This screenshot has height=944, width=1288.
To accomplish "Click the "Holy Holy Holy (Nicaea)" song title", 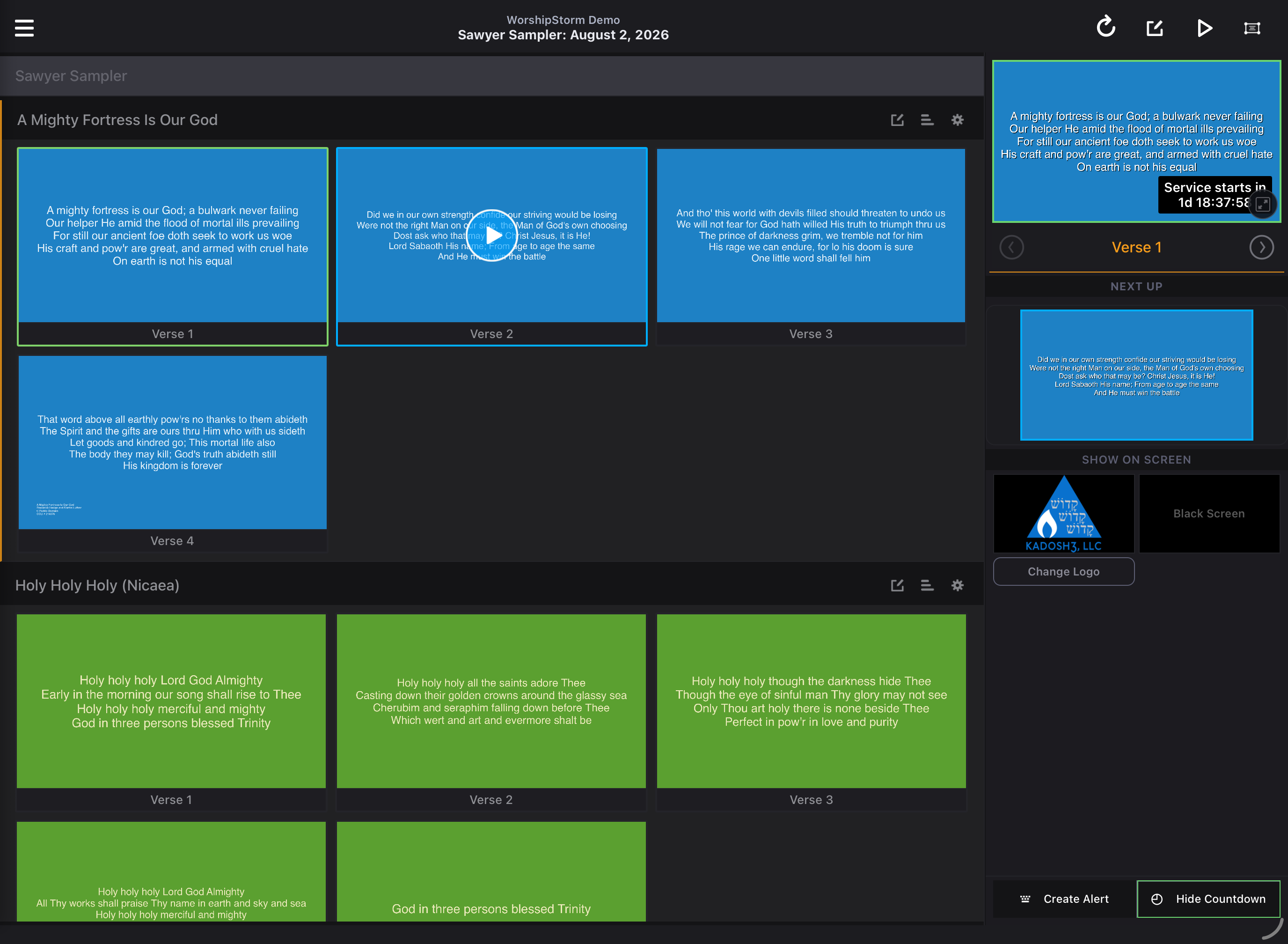I will [x=97, y=585].
